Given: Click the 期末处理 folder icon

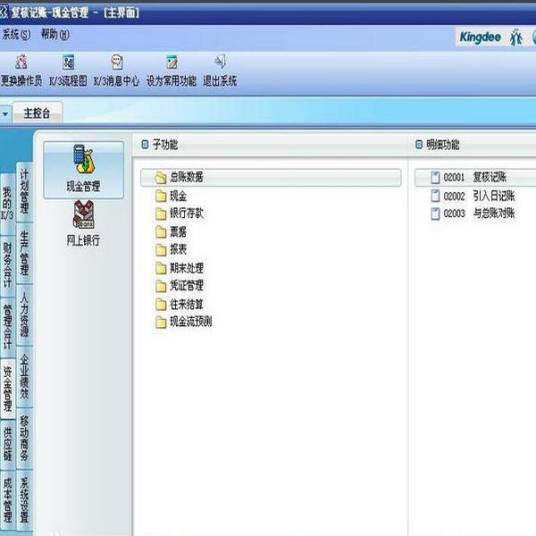Looking at the screenshot, I should [x=160, y=268].
